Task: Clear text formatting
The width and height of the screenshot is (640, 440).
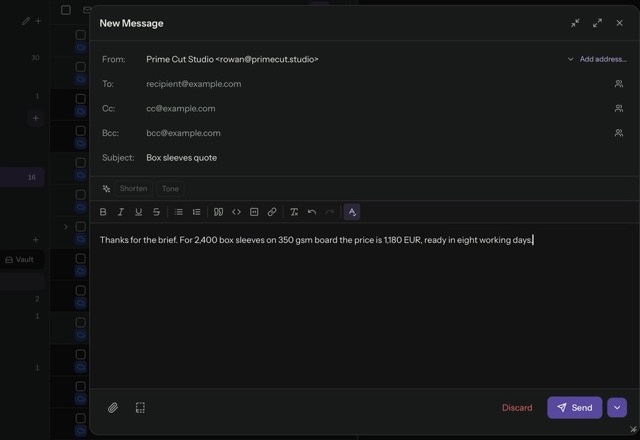Action: [294, 212]
